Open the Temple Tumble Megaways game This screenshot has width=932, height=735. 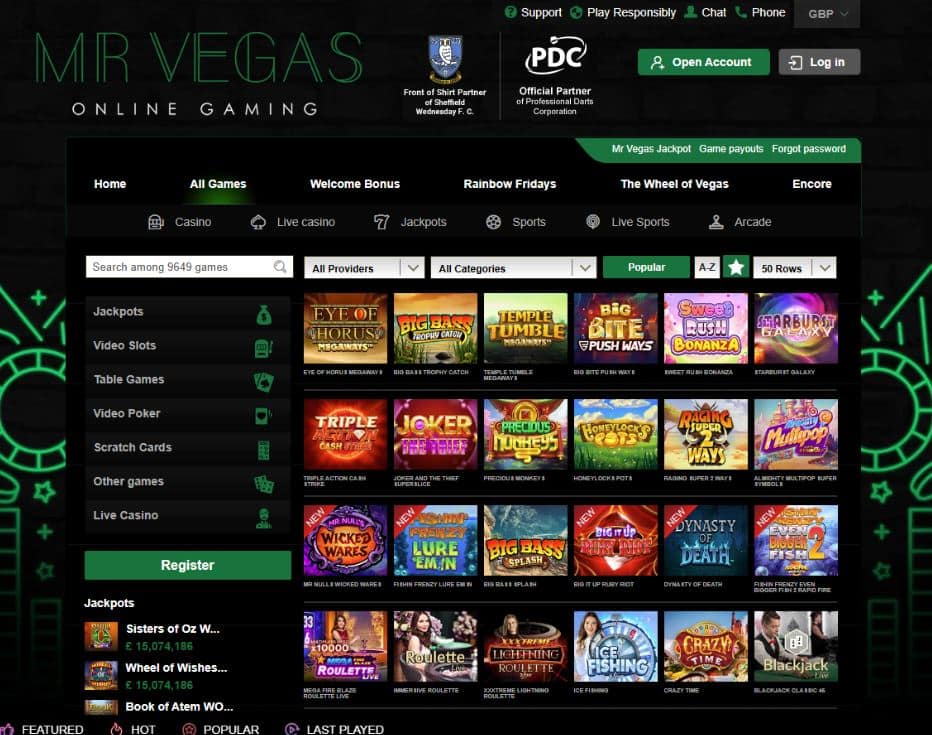525,328
